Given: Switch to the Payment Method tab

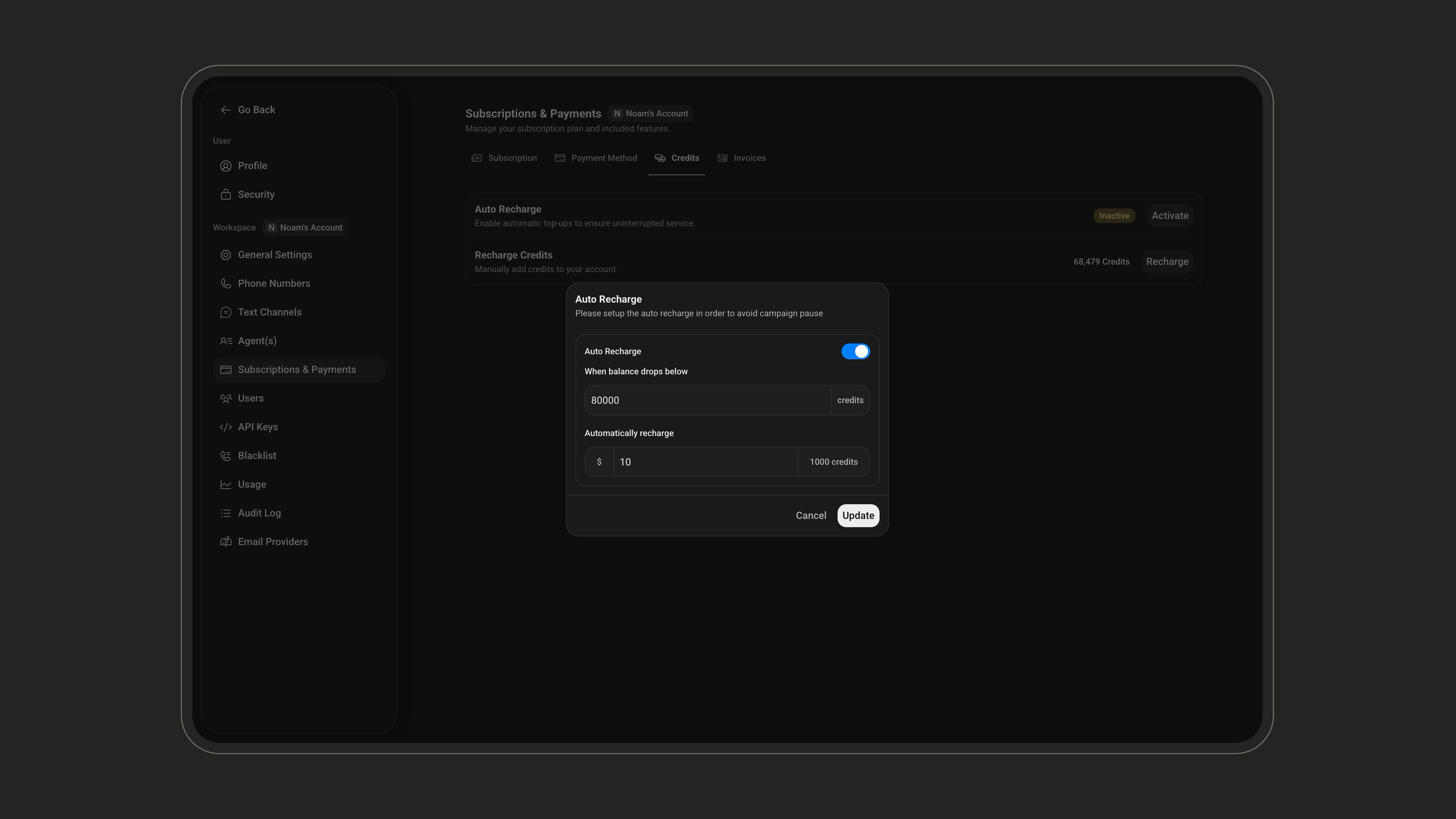Looking at the screenshot, I should coord(596,158).
